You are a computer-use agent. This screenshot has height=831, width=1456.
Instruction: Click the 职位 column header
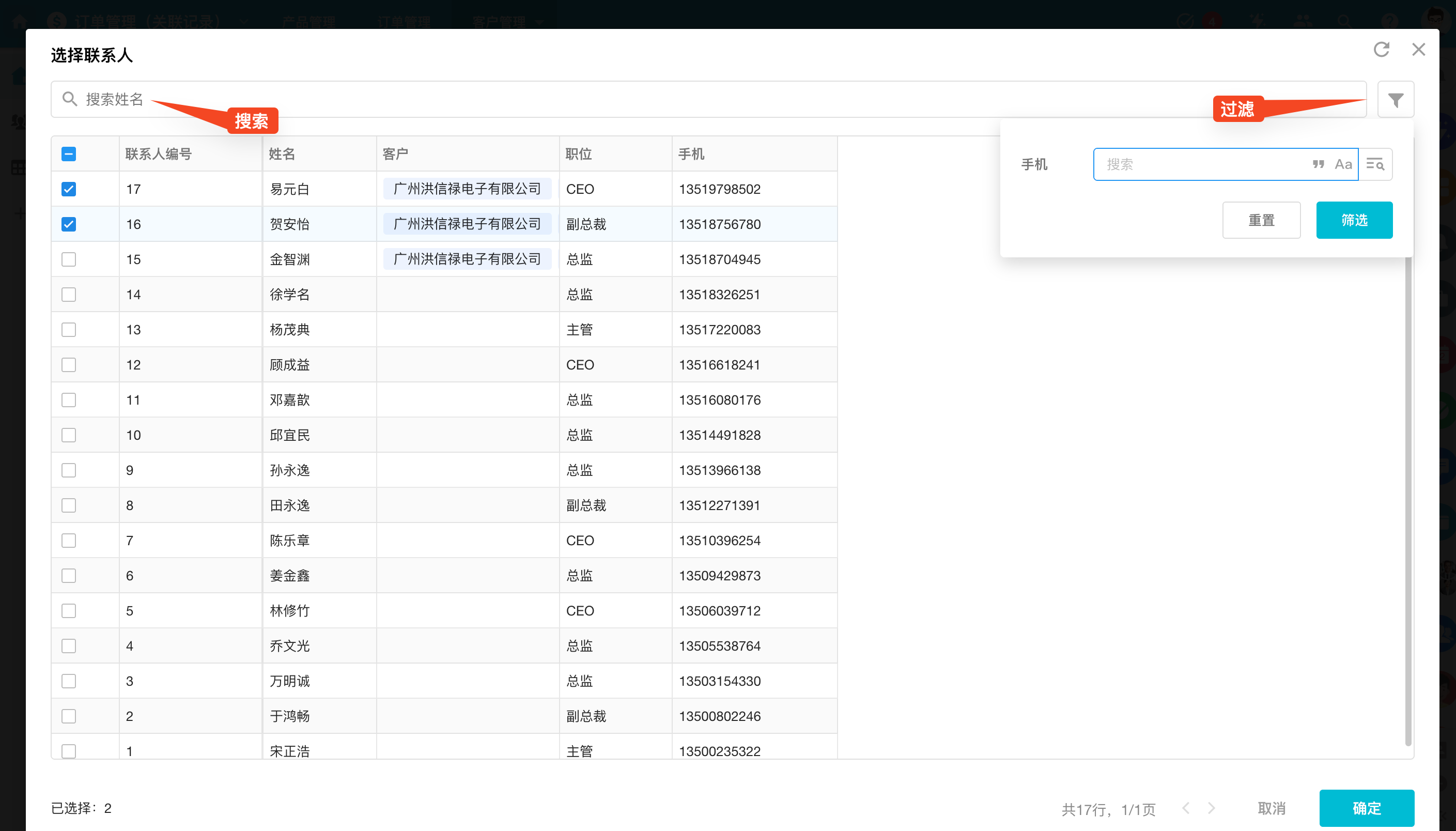[579, 154]
